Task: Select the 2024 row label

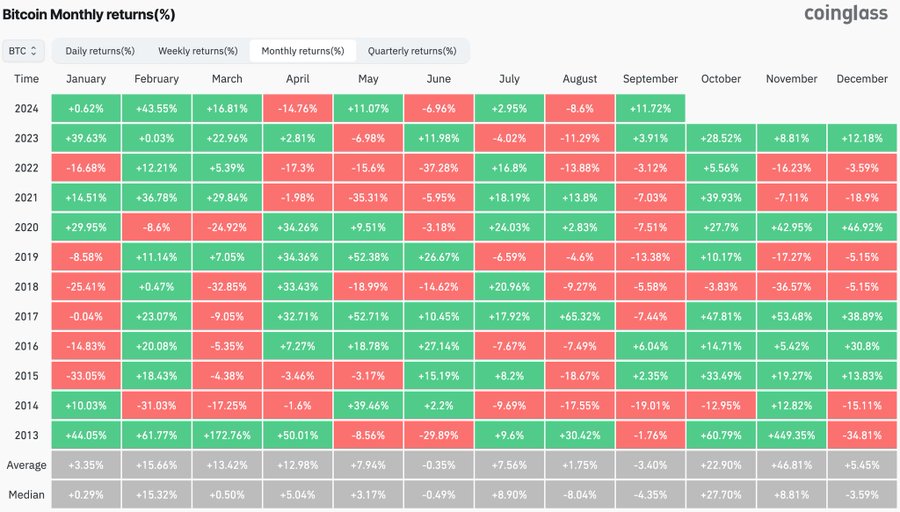Action: coord(27,108)
